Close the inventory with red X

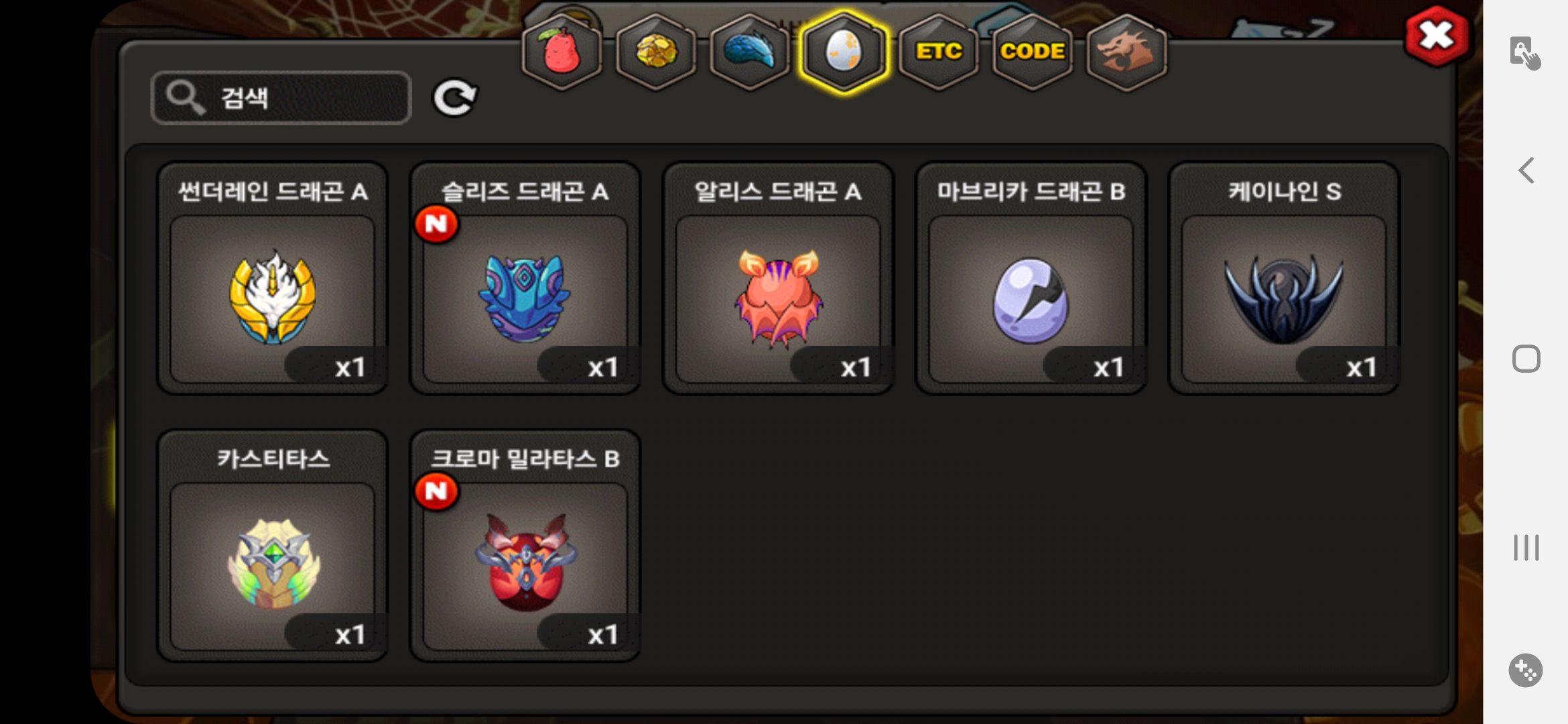(x=1437, y=36)
